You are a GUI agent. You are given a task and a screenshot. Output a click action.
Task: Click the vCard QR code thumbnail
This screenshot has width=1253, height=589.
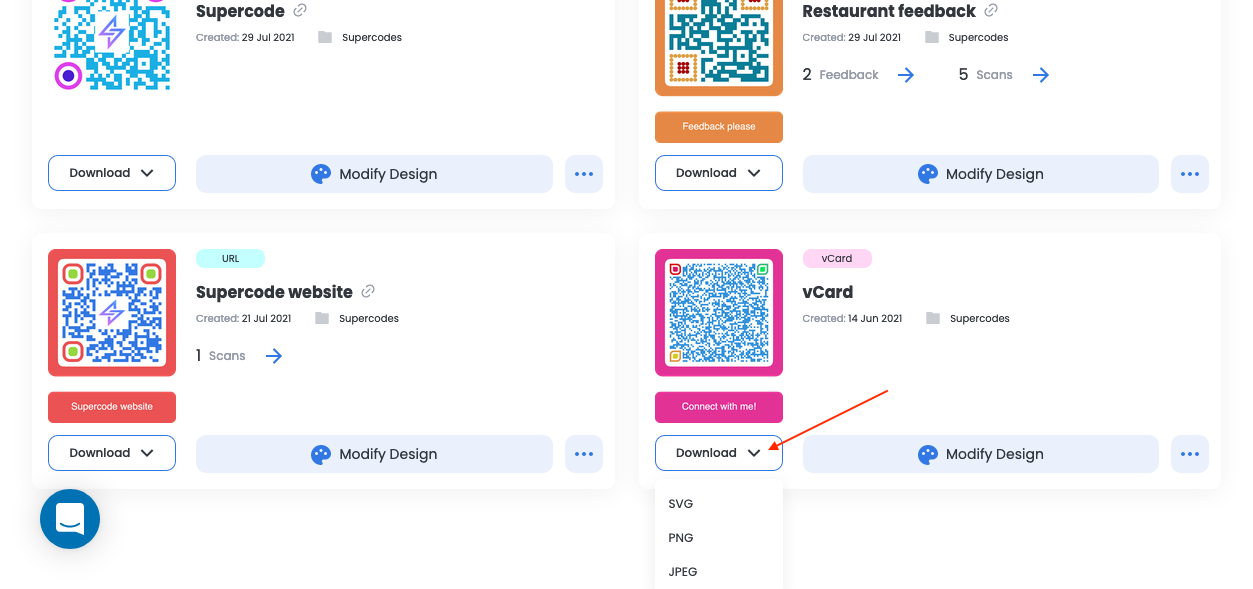coord(718,312)
